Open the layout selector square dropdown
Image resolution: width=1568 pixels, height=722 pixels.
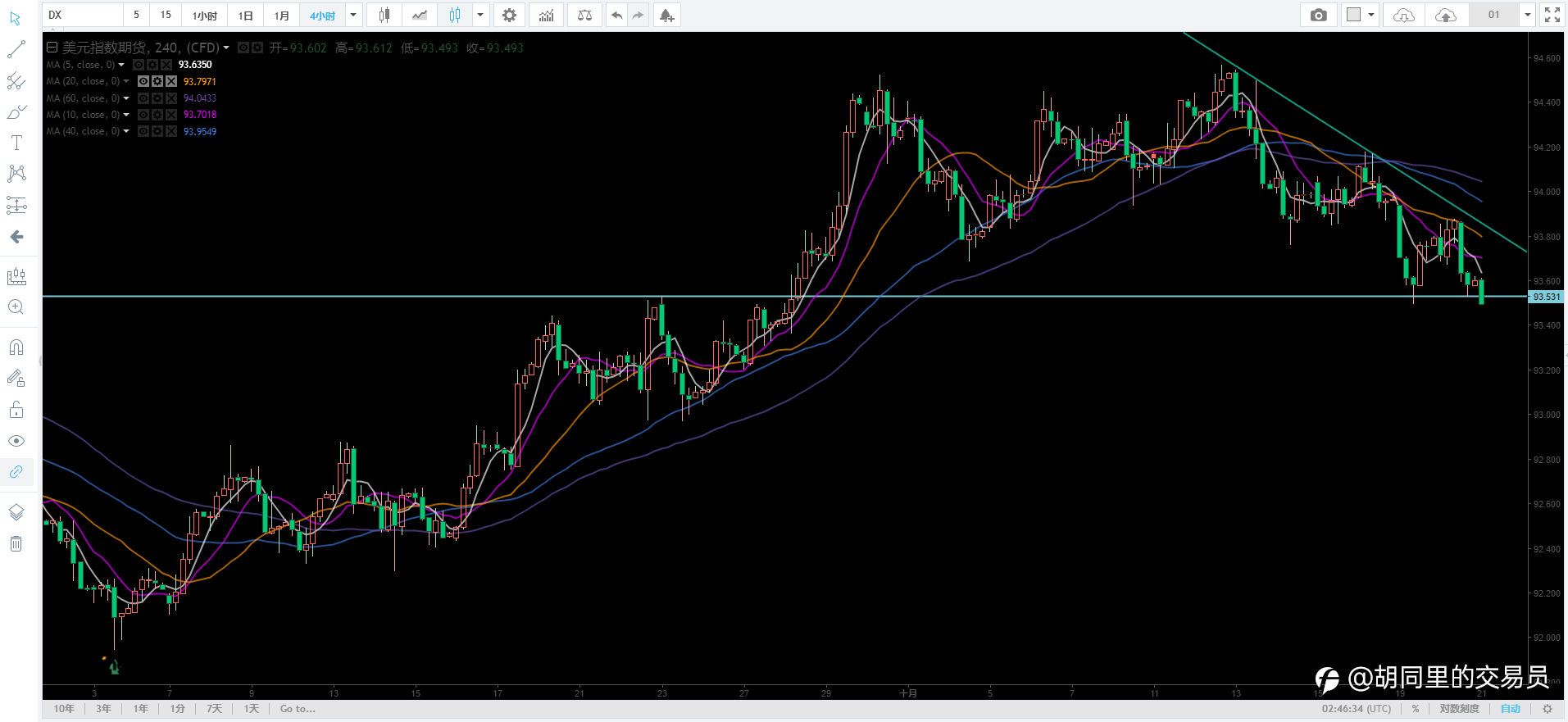click(1360, 15)
